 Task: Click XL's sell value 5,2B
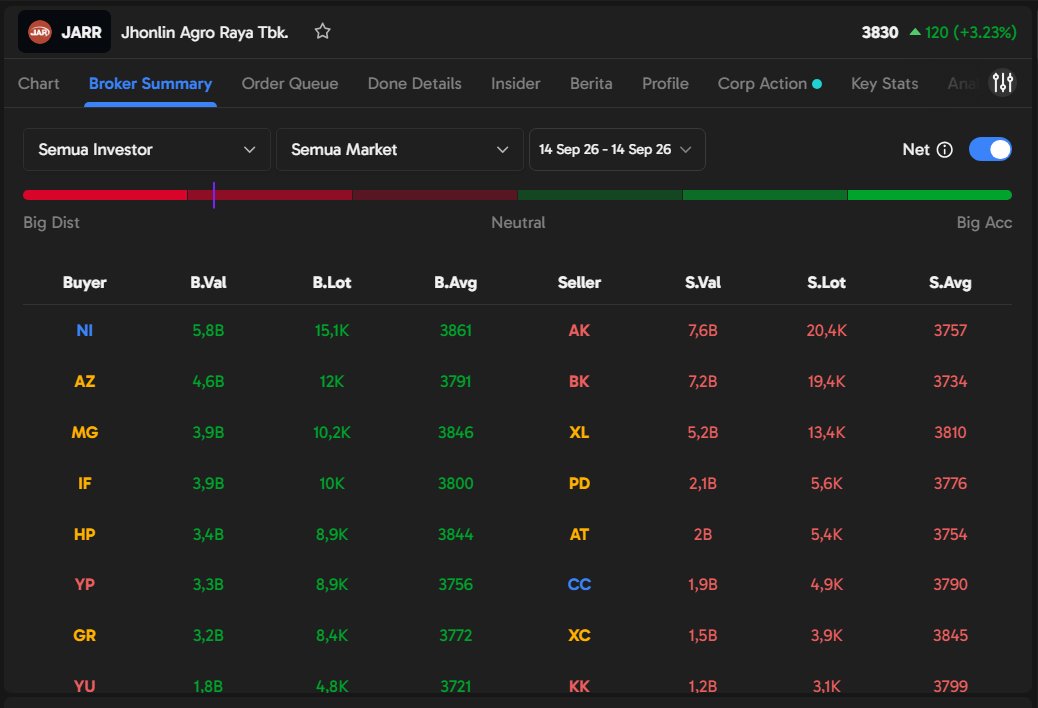(x=703, y=432)
